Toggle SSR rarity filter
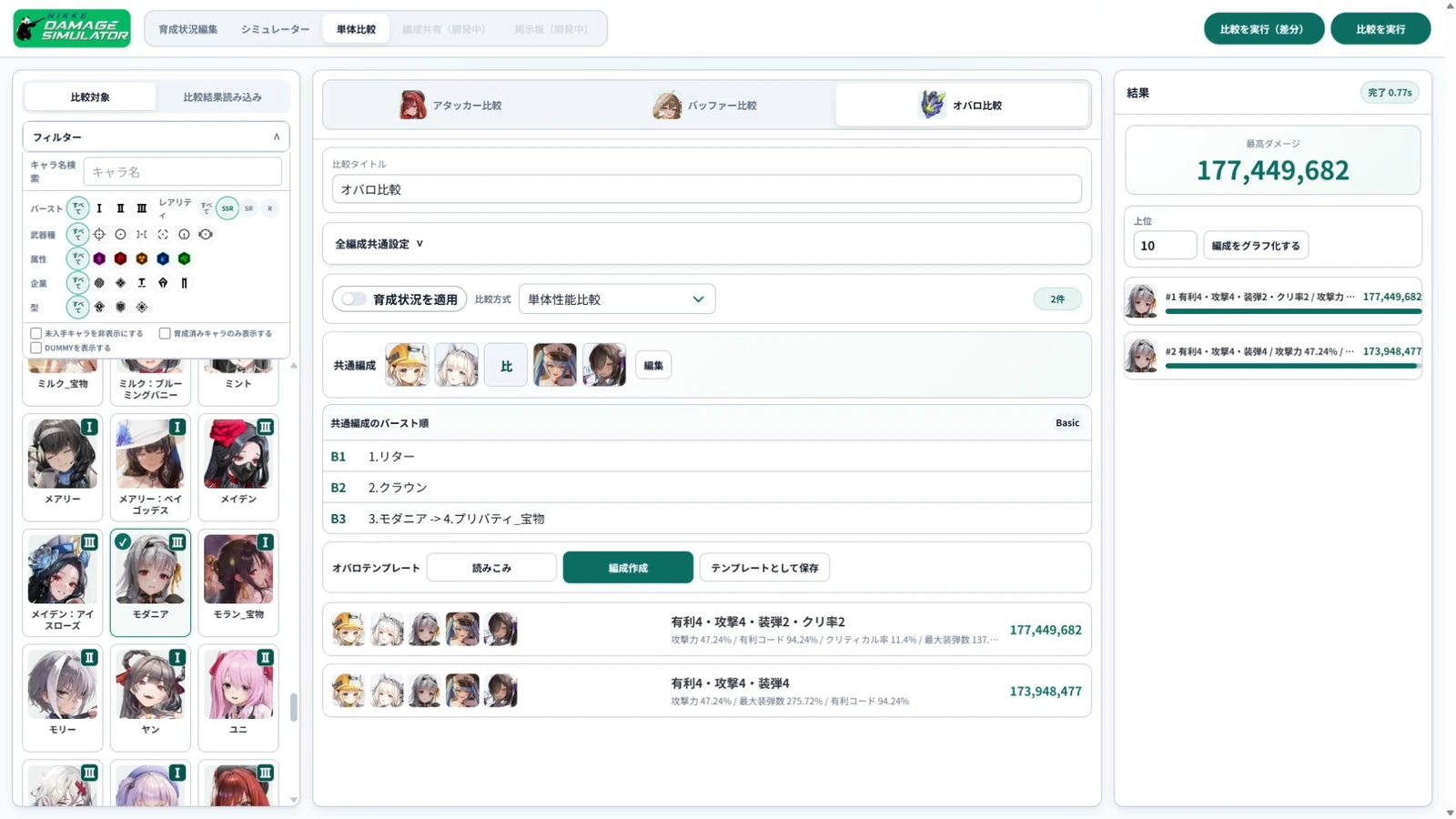 227,208
